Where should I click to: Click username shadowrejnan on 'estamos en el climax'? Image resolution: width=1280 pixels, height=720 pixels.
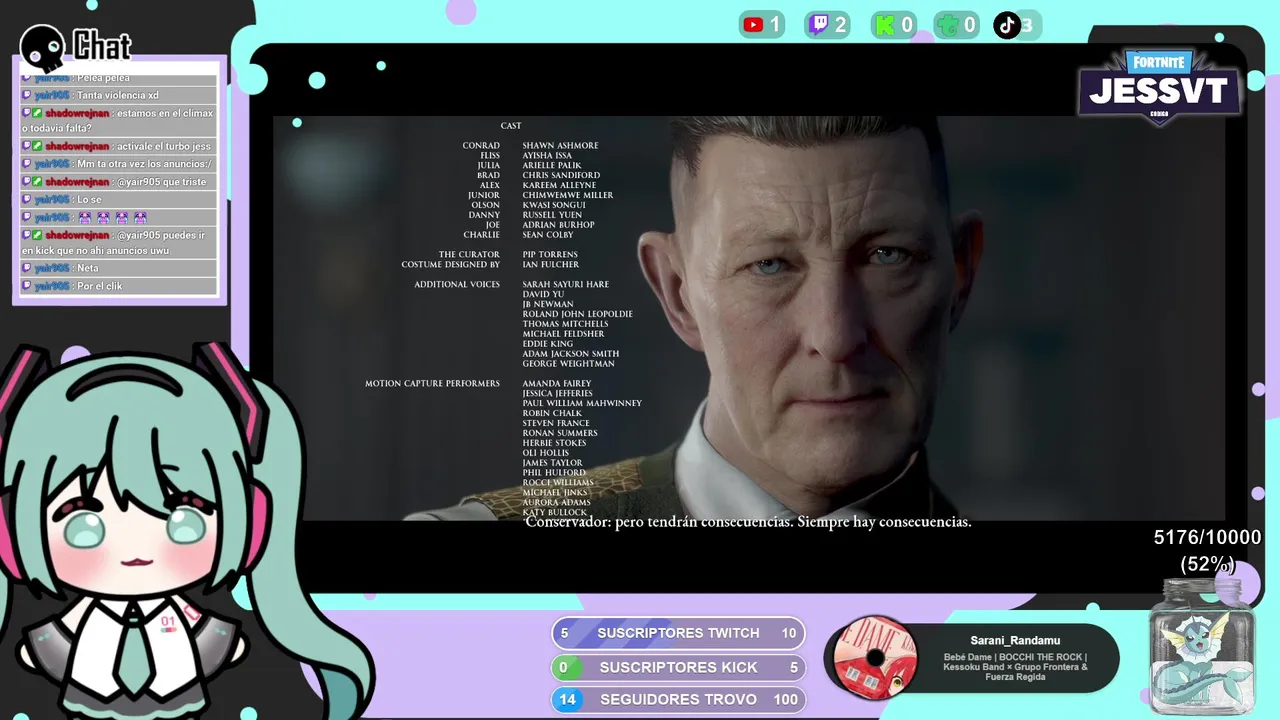pos(77,113)
